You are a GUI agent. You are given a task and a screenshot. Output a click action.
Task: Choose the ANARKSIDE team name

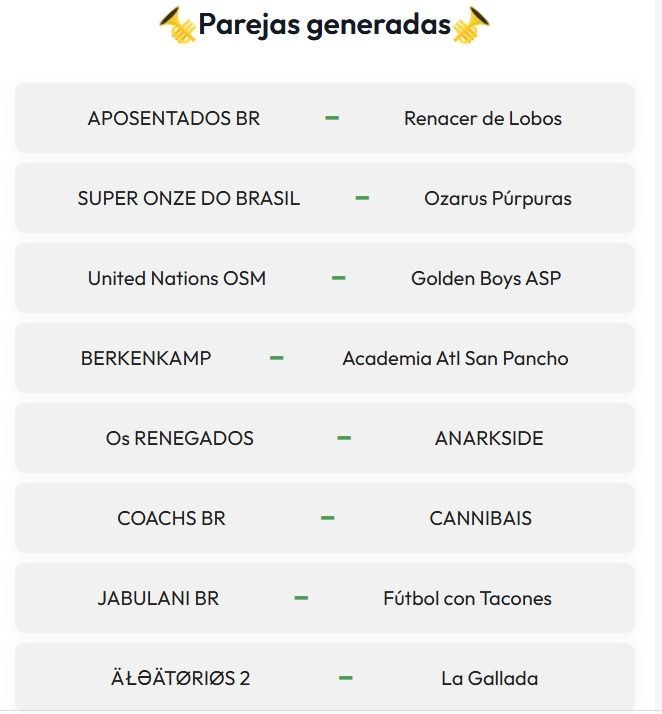[489, 438]
